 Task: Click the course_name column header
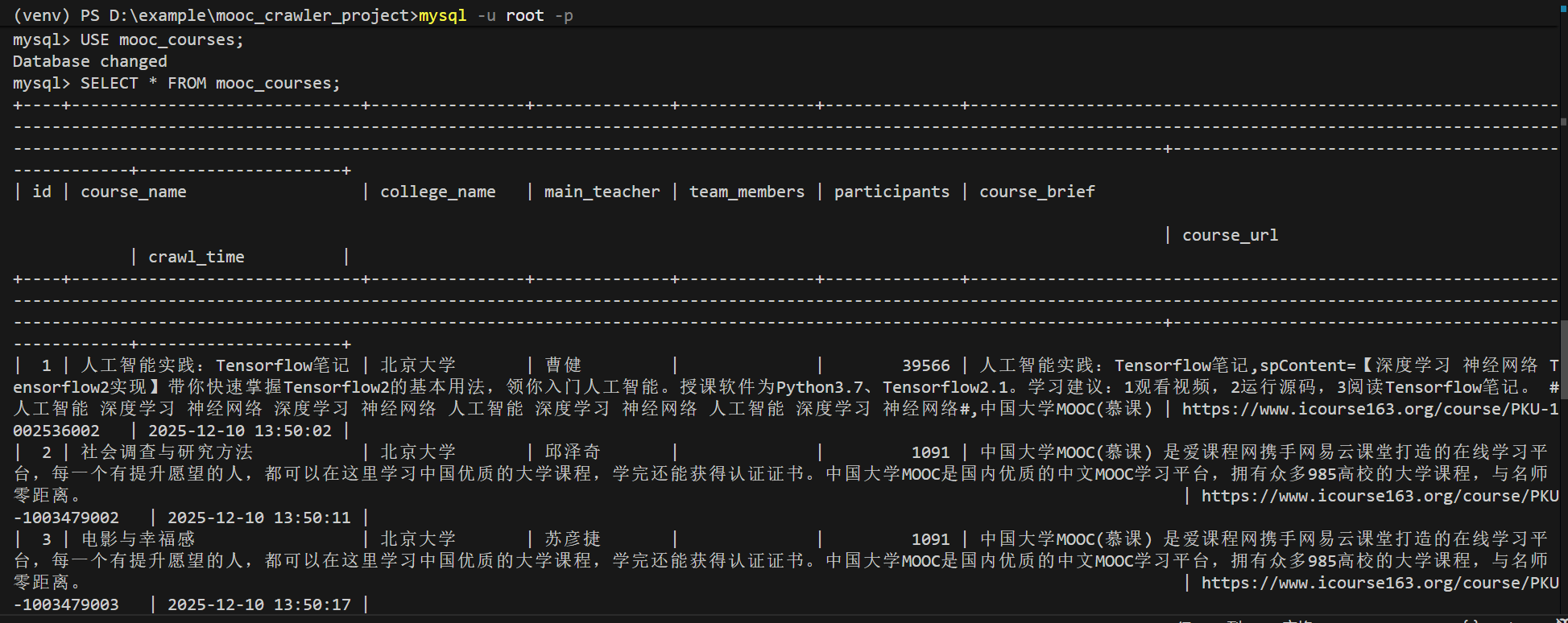[x=133, y=192]
